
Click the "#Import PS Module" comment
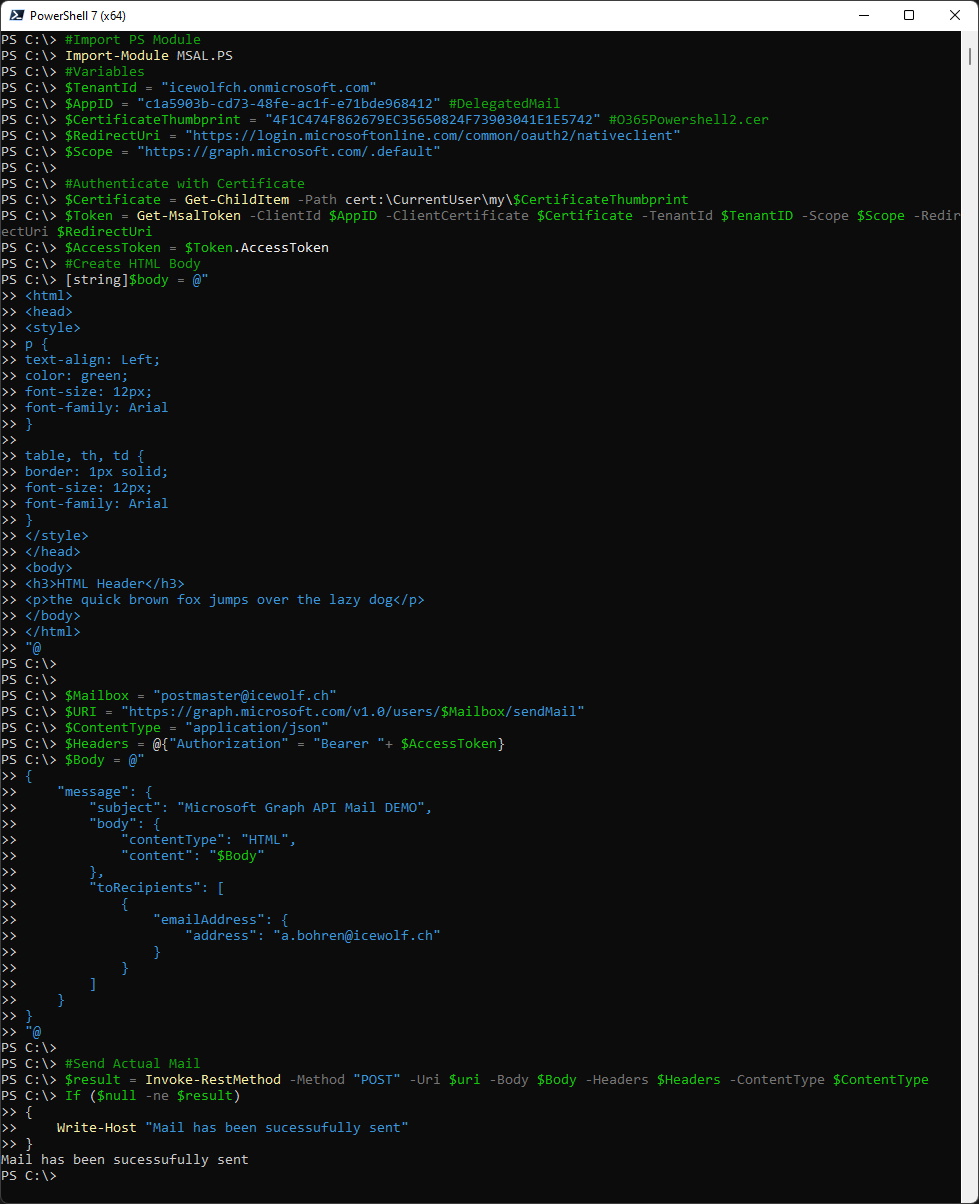click(x=133, y=40)
